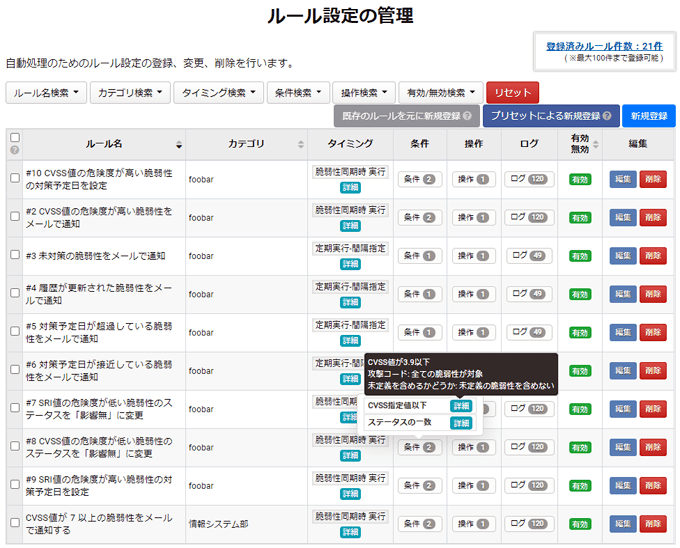680x548 pixels.
Task: Open the ルール名検索 dropdown
Action: click(45, 93)
